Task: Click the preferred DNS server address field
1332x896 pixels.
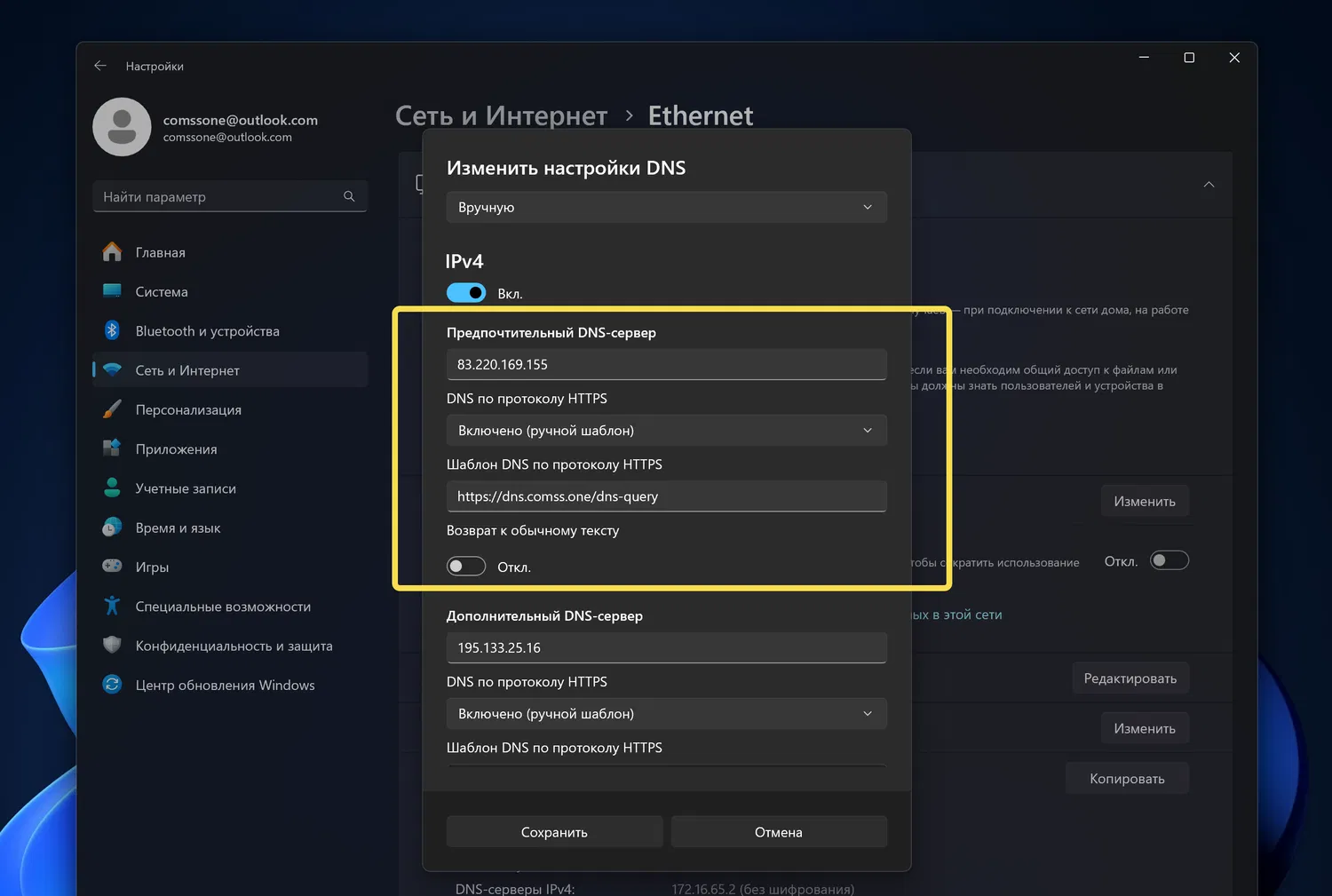Action: [x=666, y=365]
